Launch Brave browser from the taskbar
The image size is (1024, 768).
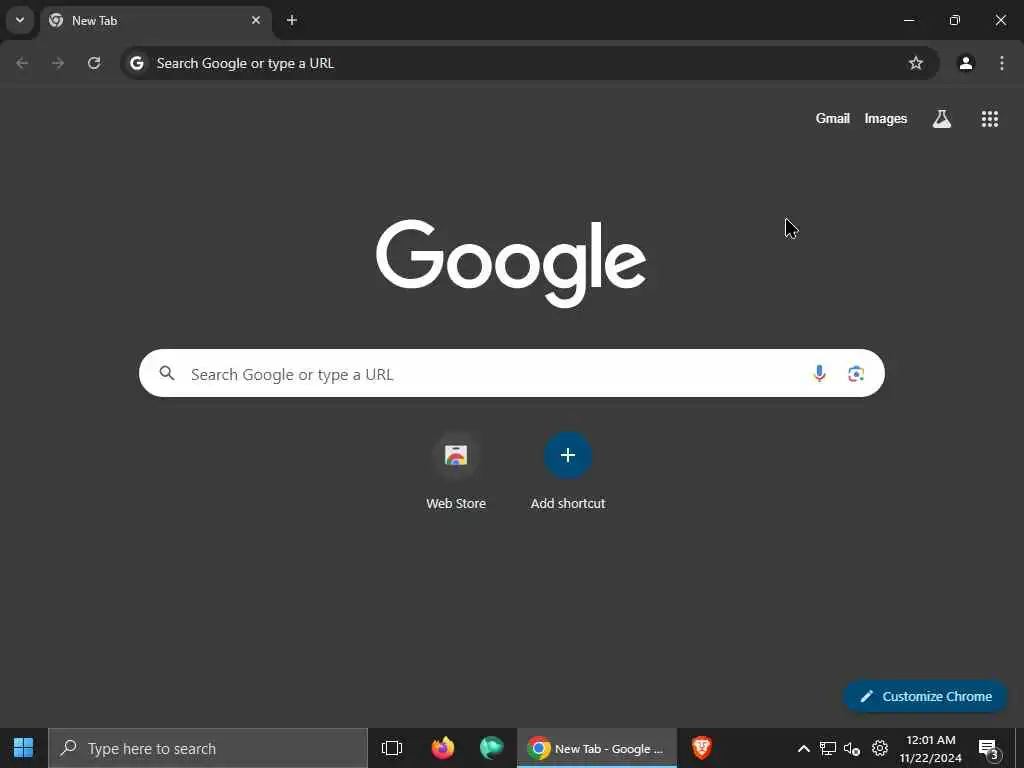(x=702, y=748)
